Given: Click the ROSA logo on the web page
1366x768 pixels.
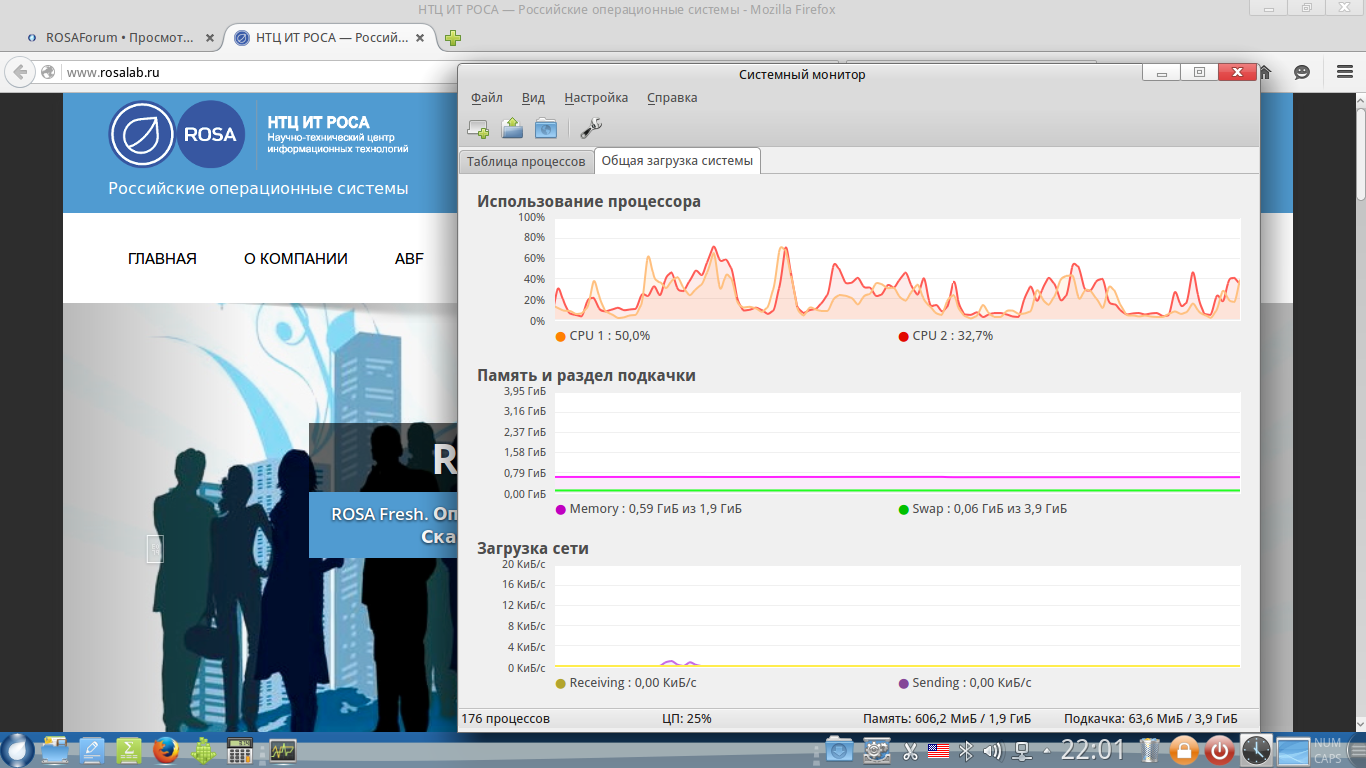Looking at the screenshot, I should click(x=177, y=134).
